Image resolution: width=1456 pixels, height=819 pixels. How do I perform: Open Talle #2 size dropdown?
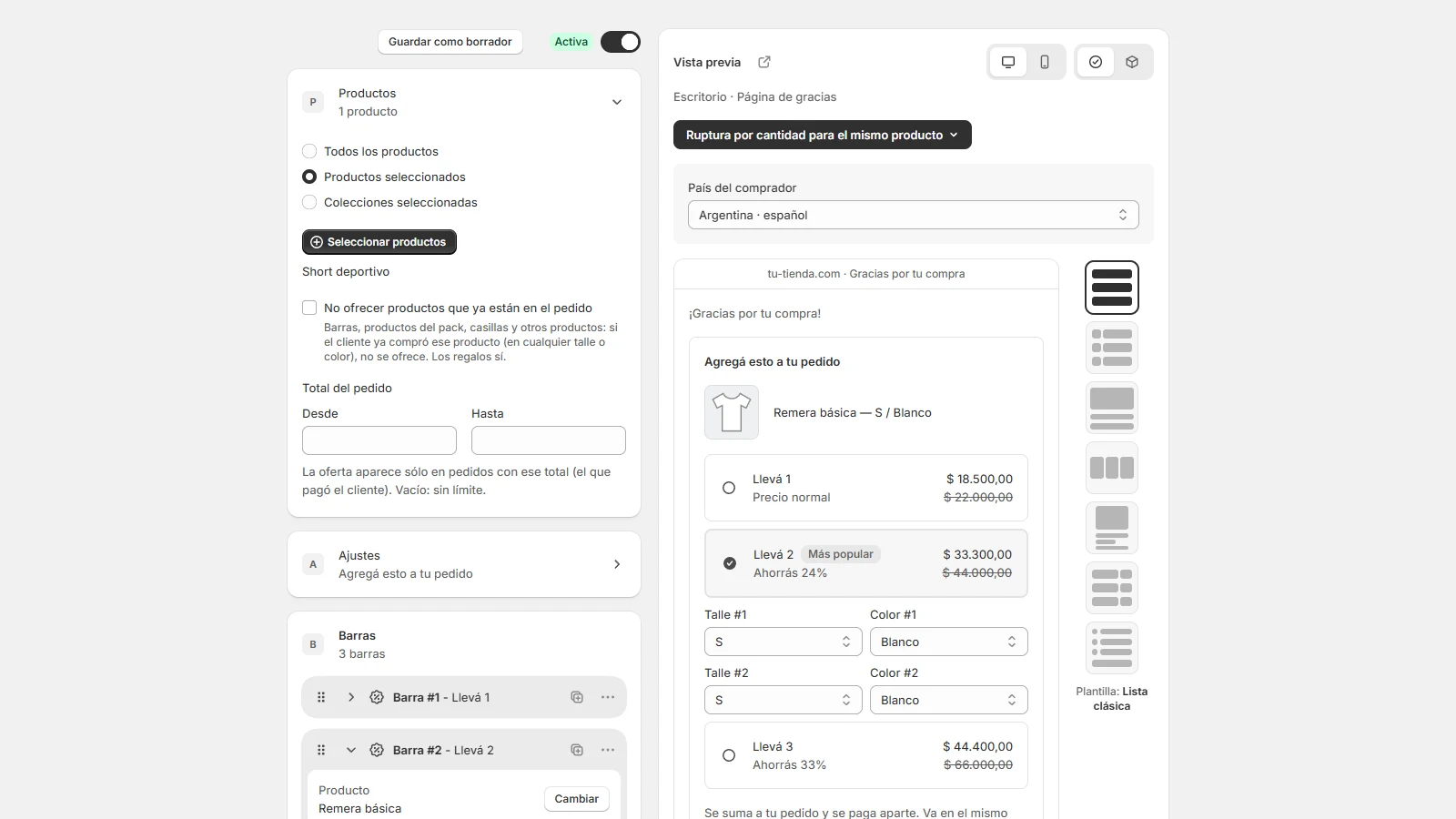pyautogui.click(x=784, y=700)
